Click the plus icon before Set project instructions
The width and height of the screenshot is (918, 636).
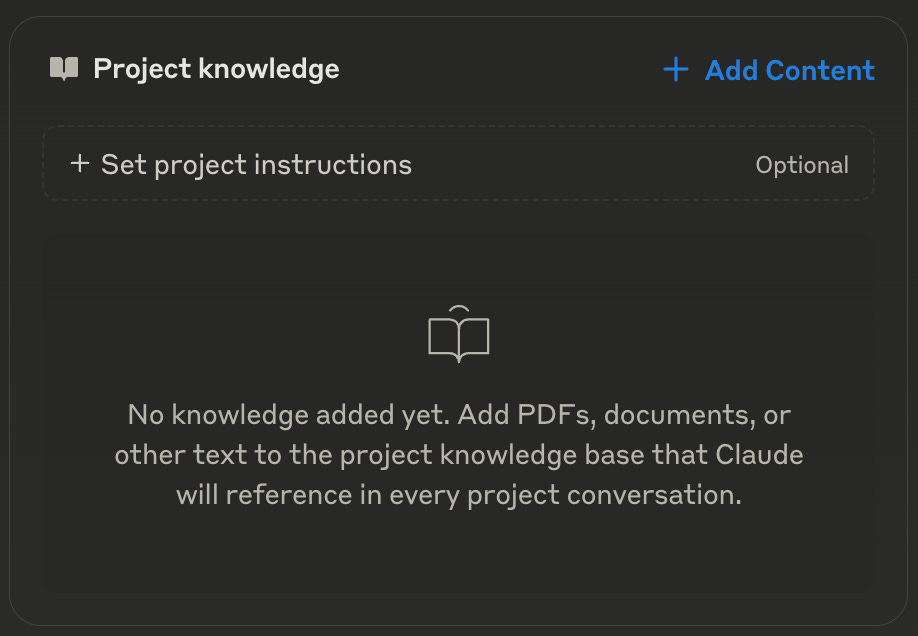point(80,163)
